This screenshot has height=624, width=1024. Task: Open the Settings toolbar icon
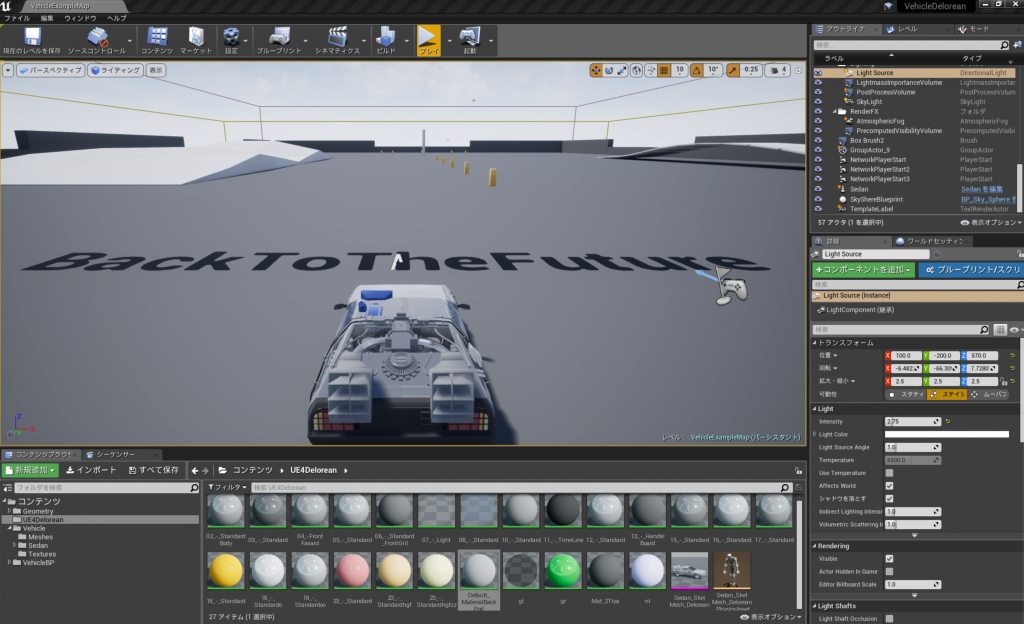coord(231,40)
